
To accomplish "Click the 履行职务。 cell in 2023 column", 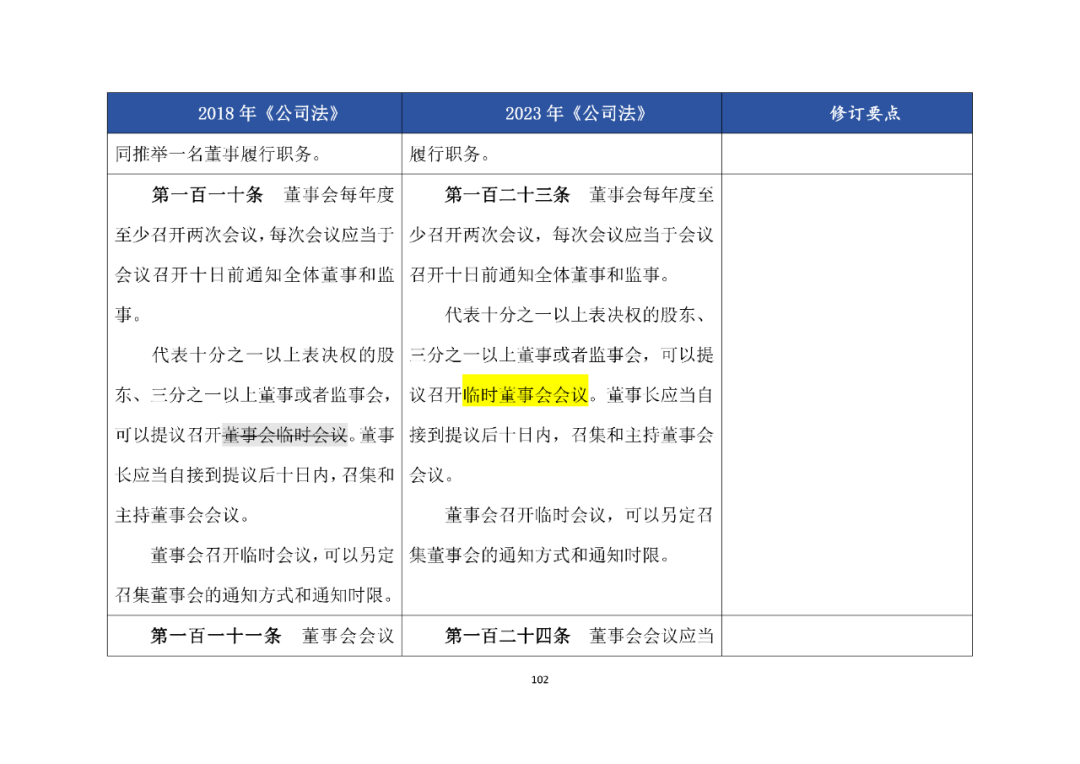I will 449,154.
